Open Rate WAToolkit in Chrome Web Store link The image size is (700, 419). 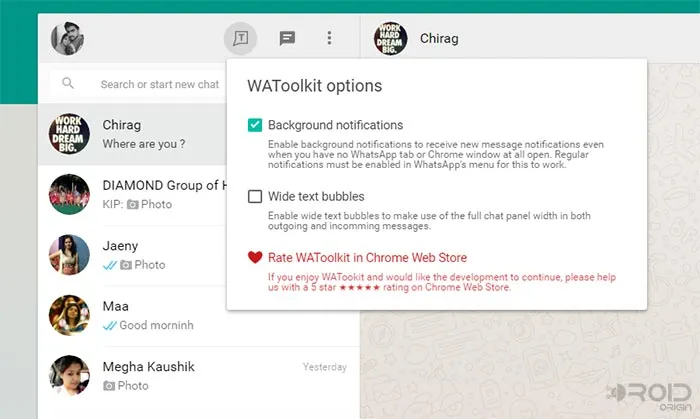click(x=367, y=257)
